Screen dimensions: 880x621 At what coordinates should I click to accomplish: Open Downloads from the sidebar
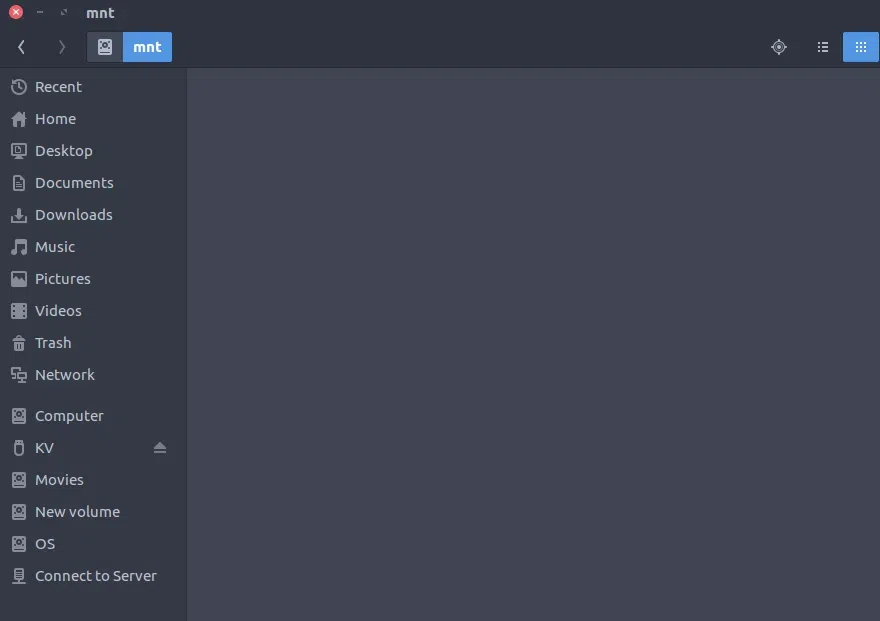point(73,215)
